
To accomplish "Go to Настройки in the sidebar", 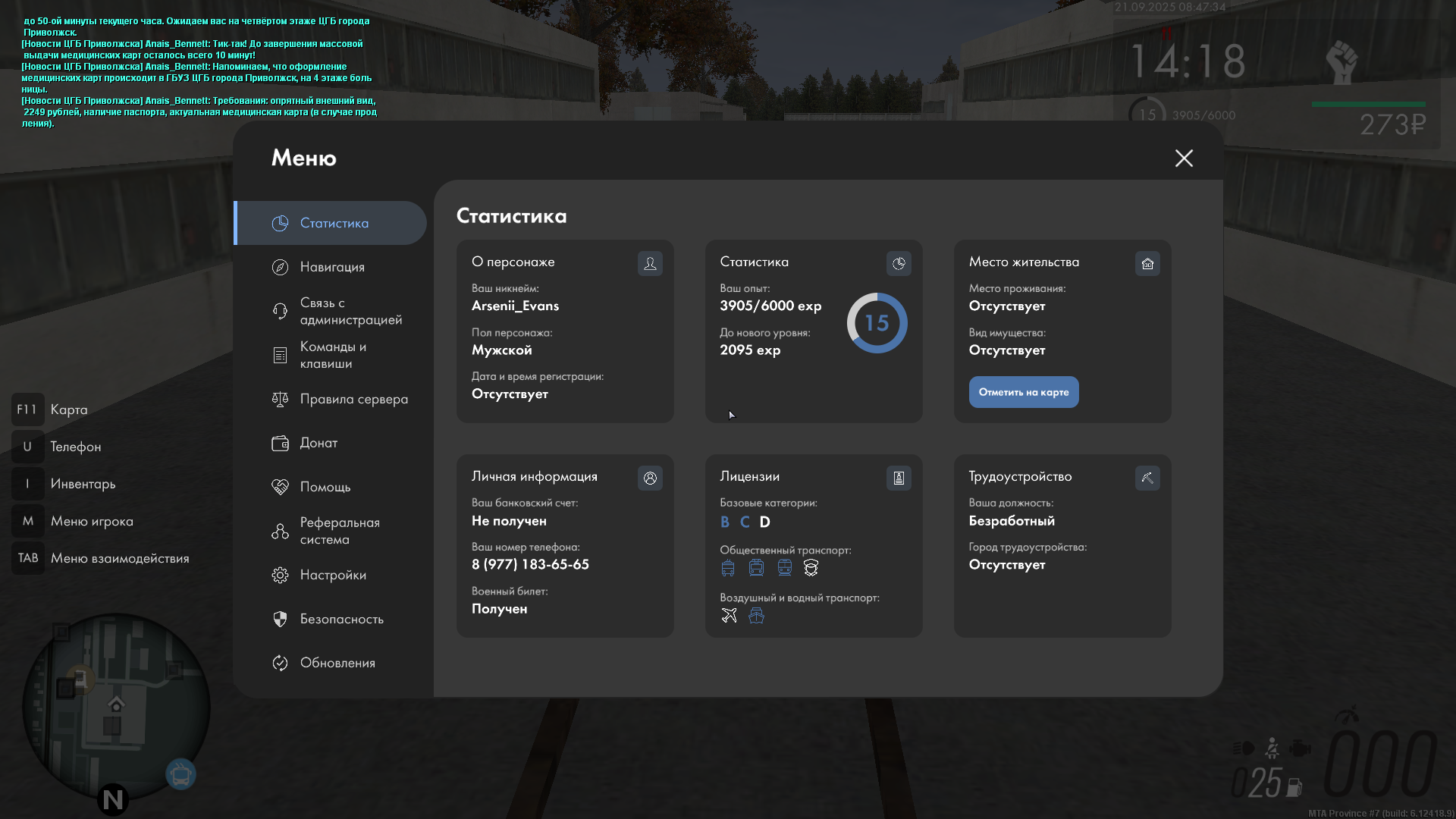I will [332, 575].
